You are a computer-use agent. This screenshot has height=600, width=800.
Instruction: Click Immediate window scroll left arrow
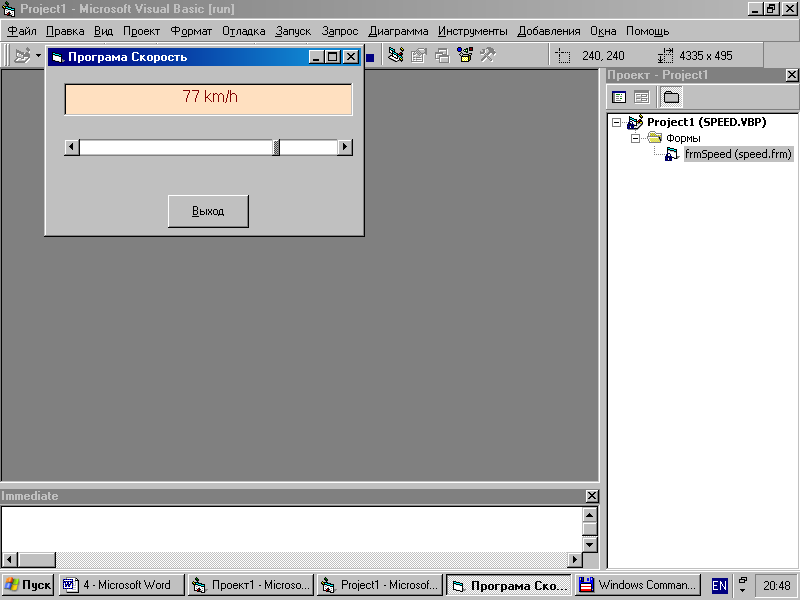click(11, 560)
